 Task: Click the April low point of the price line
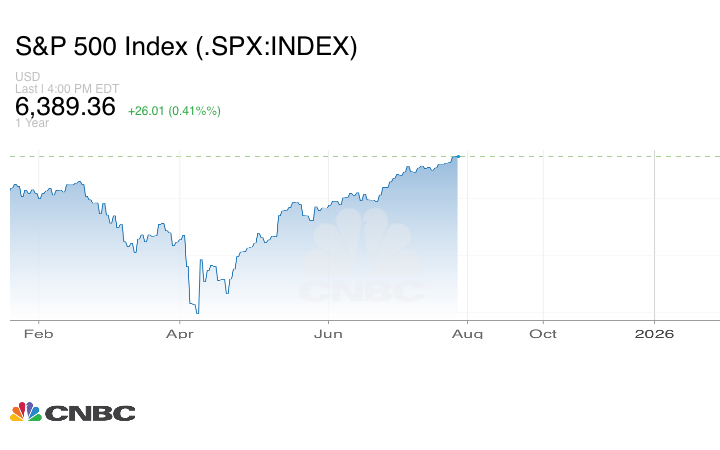coord(197,313)
